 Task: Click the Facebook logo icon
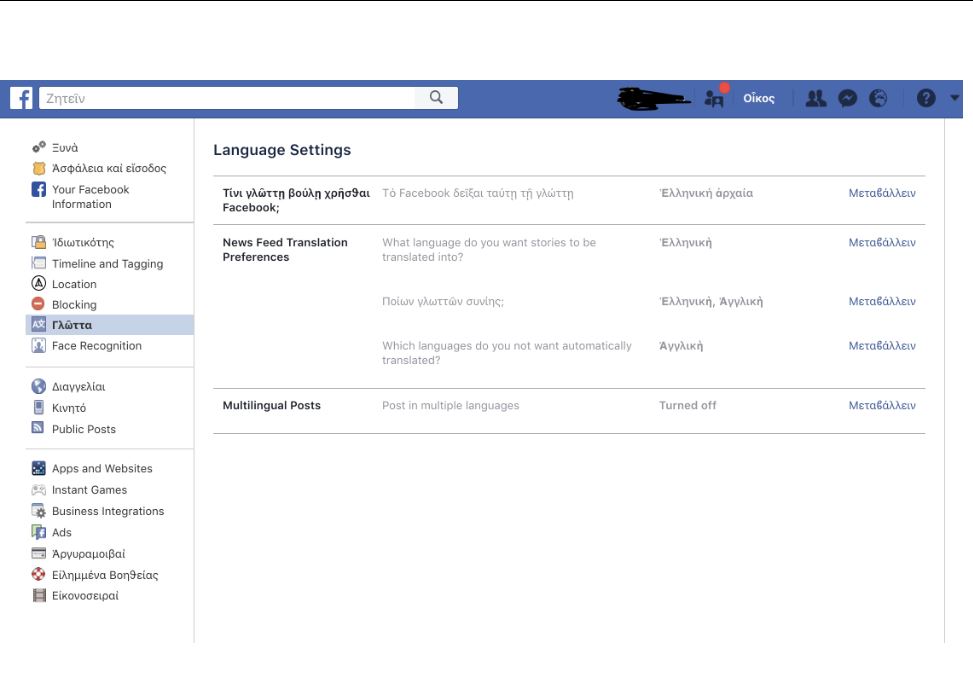22,98
